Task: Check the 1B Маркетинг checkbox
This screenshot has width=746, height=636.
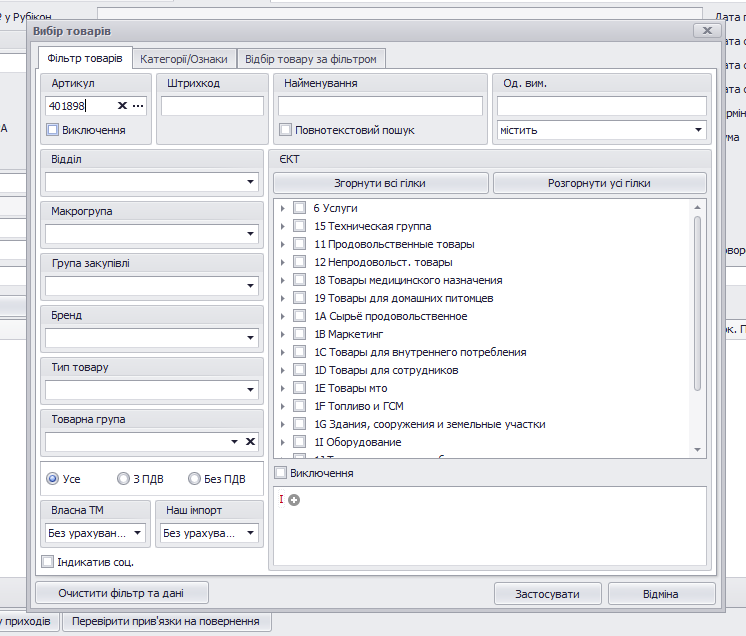Action: click(299, 333)
